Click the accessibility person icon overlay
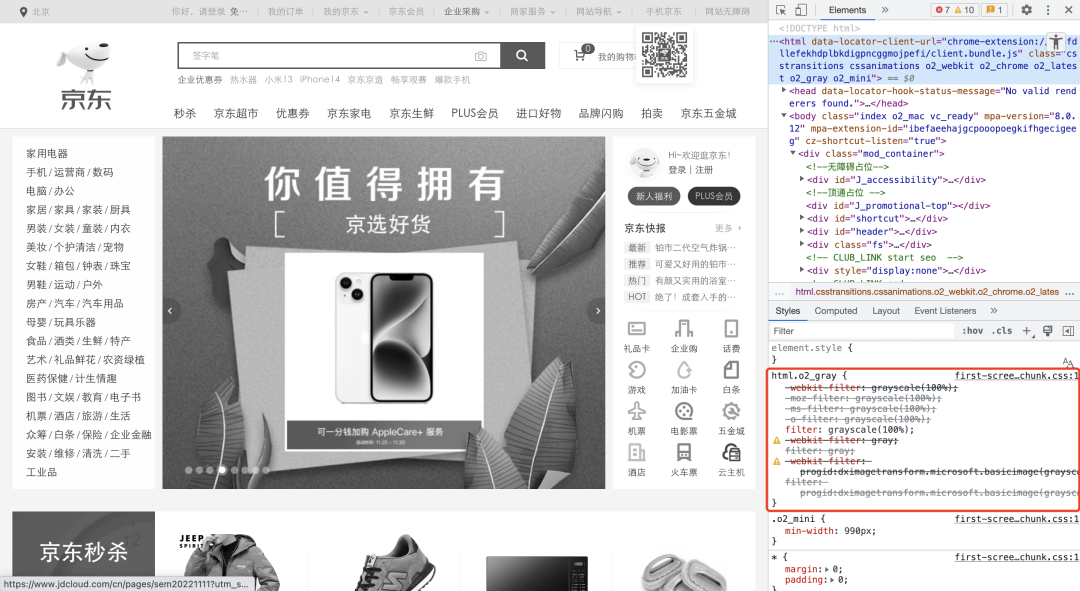 click(x=1055, y=43)
